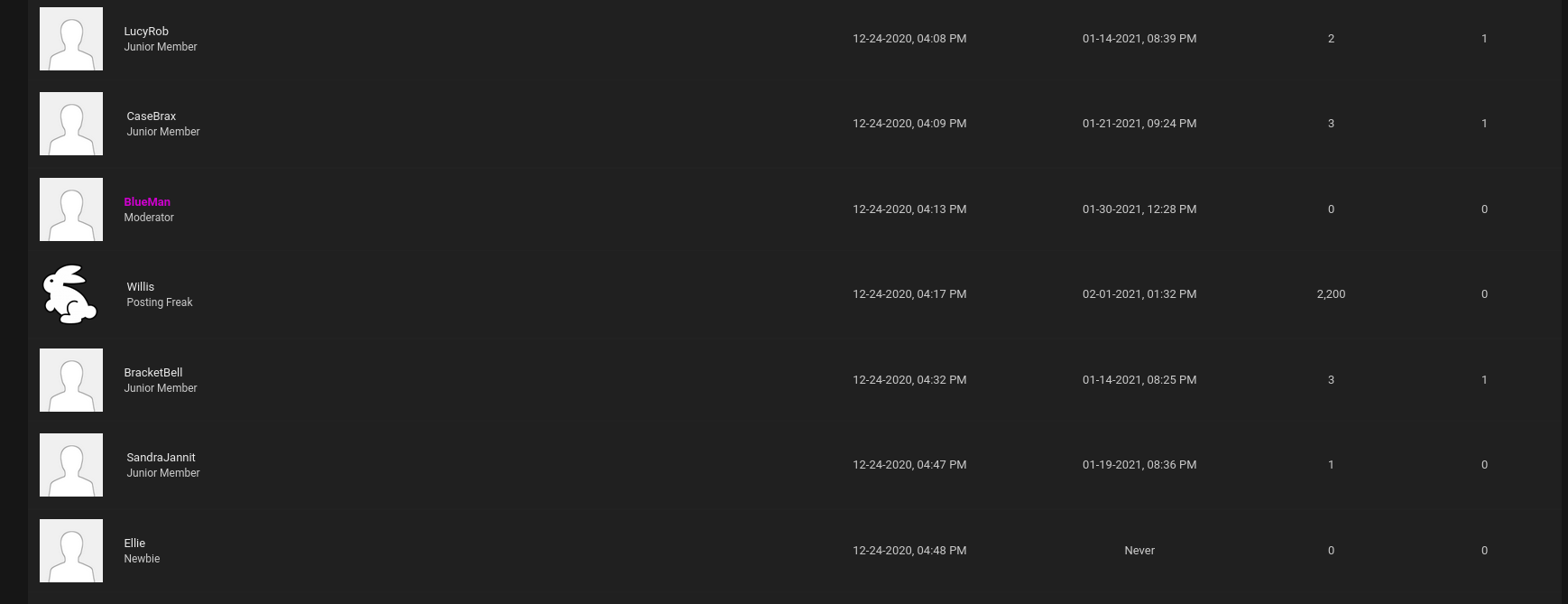1568x604 pixels.
Task: Click Ellie's default avatar image
Action: click(x=71, y=551)
